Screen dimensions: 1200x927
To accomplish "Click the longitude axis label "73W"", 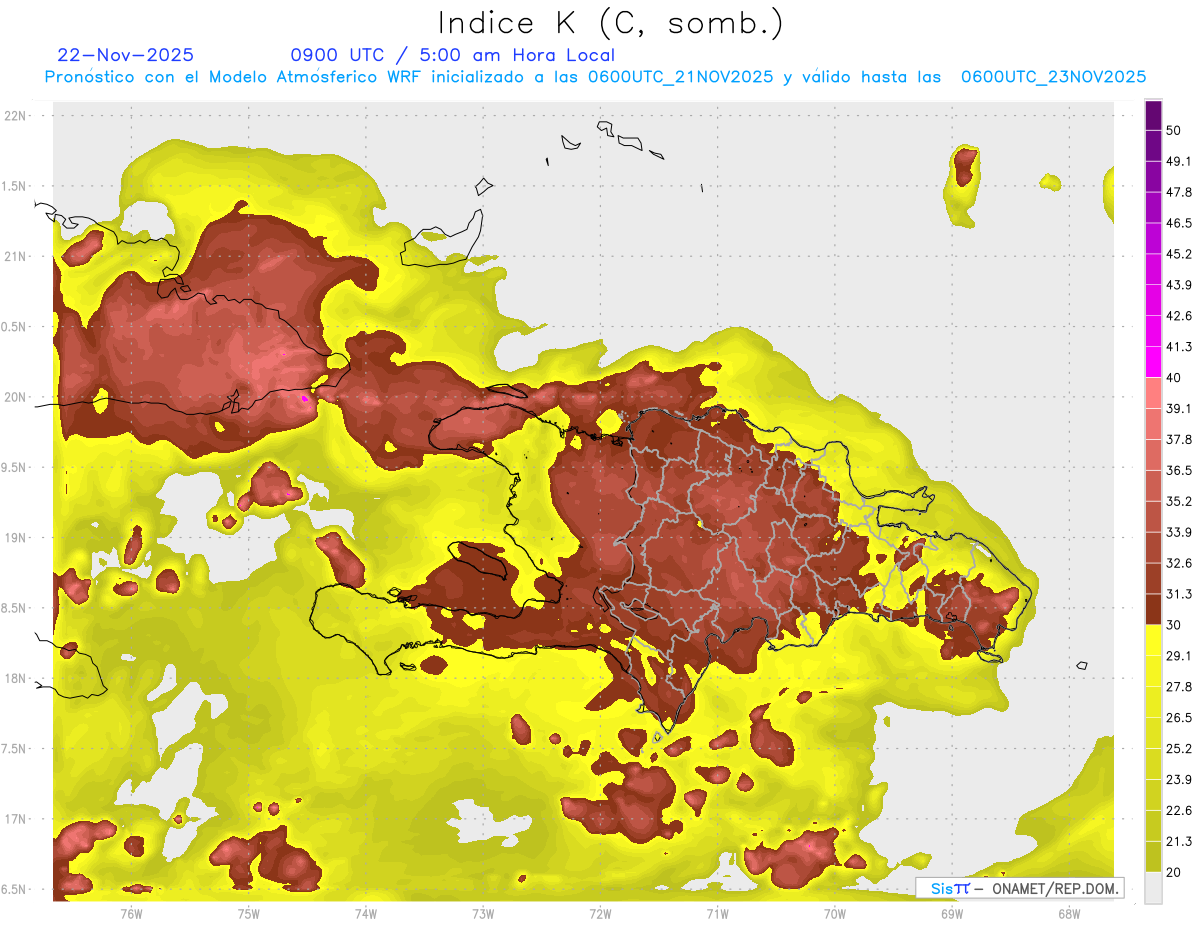I will coord(483,914).
